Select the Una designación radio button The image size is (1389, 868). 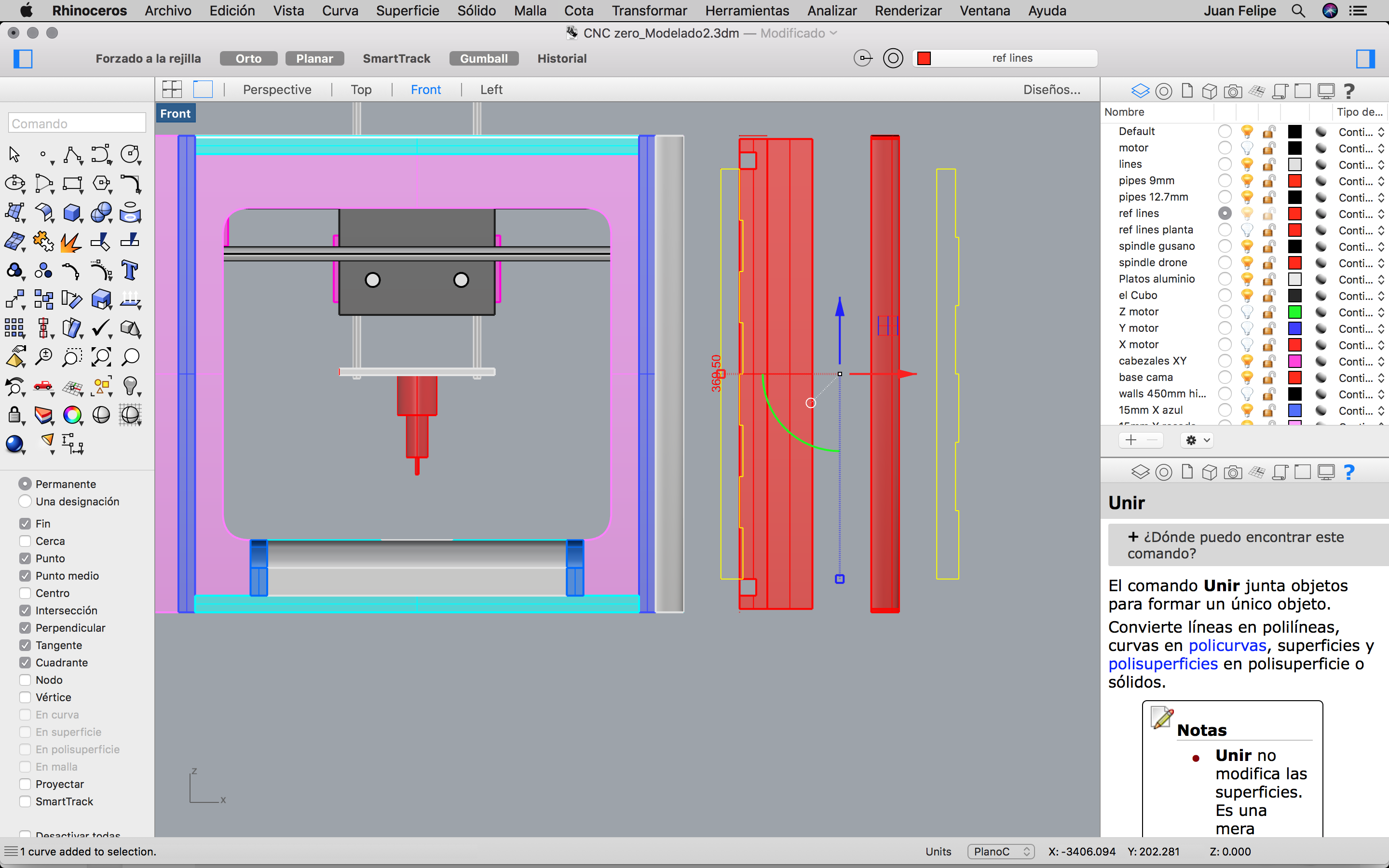click(x=25, y=501)
